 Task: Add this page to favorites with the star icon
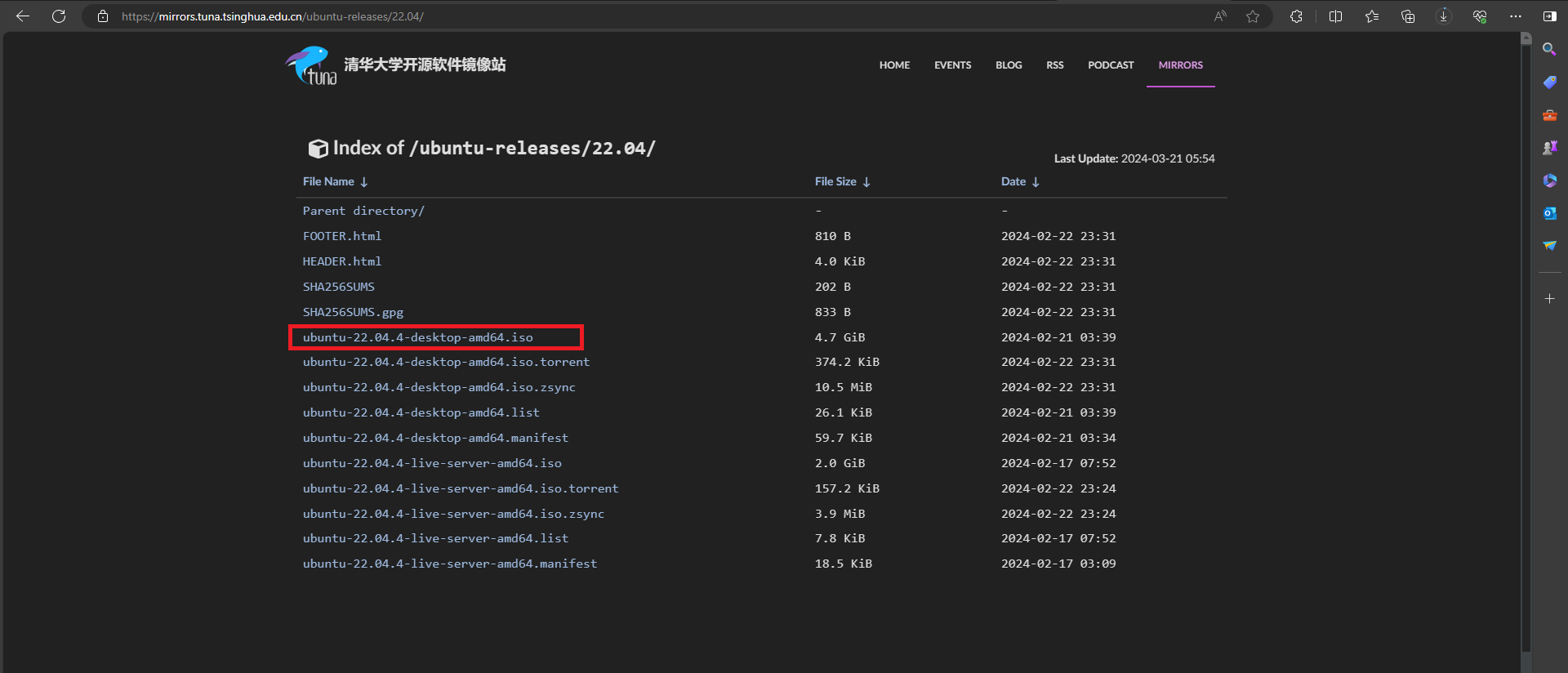(1253, 16)
